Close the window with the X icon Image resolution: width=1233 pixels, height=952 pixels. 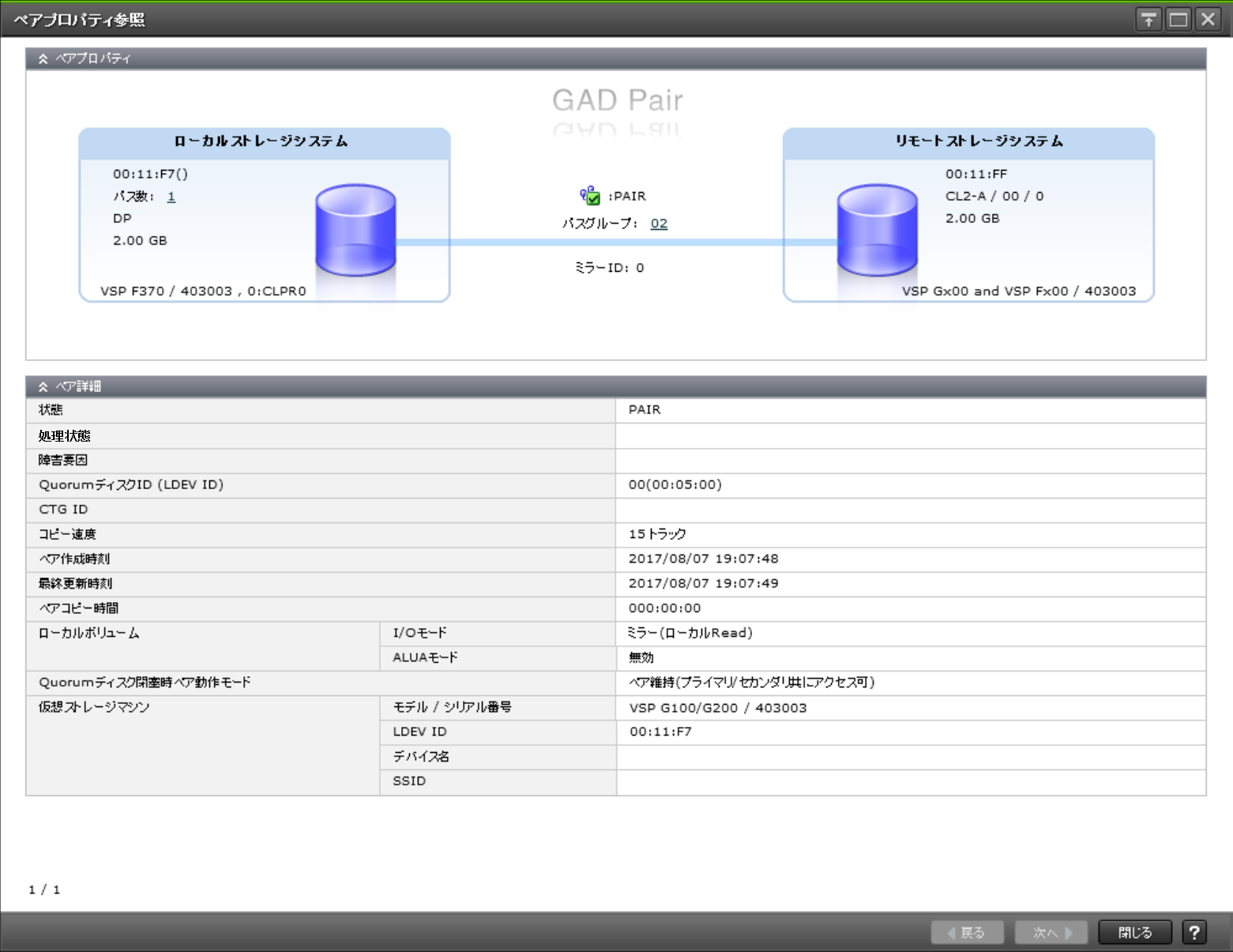click(1208, 20)
